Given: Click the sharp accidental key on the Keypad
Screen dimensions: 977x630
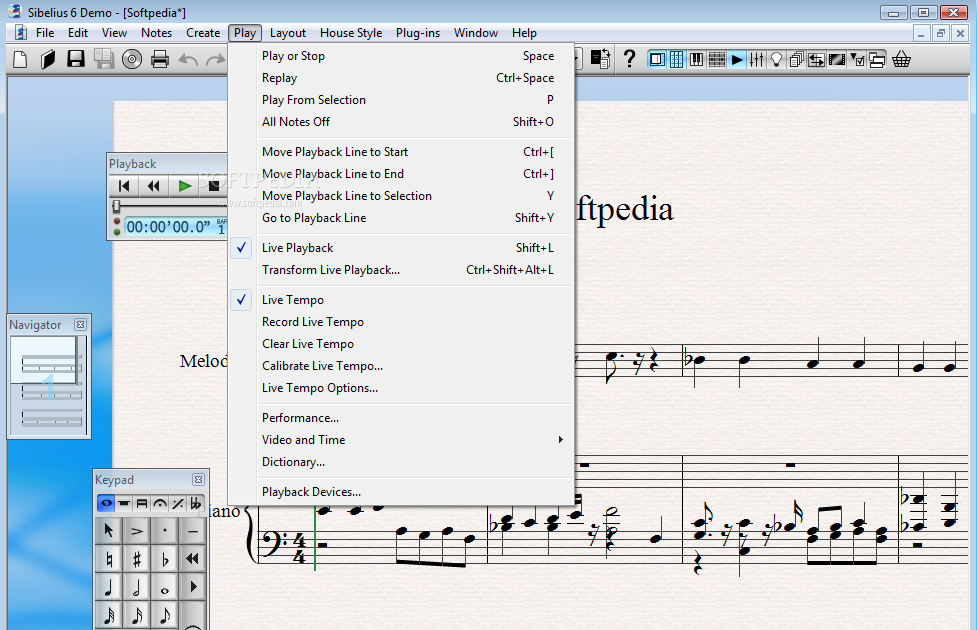Looking at the screenshot, I should tap(137, 560).
